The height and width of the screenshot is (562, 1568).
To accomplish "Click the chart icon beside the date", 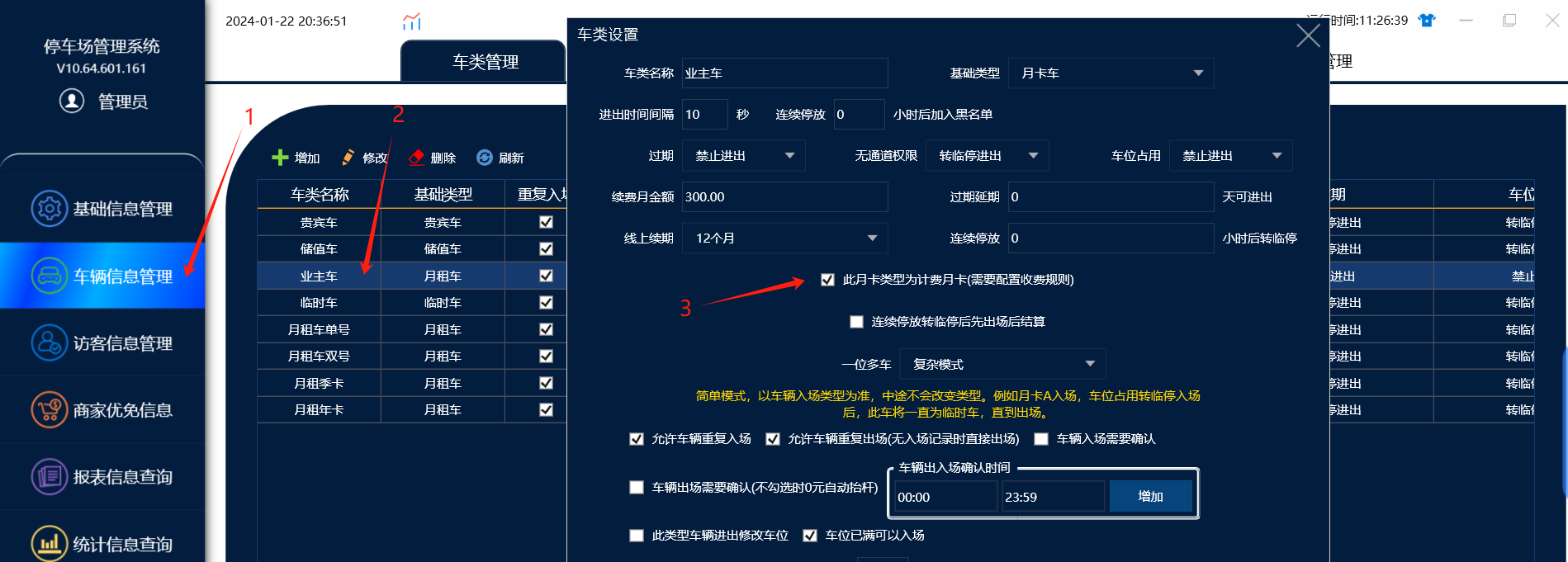I will click(x=411, y=21).
